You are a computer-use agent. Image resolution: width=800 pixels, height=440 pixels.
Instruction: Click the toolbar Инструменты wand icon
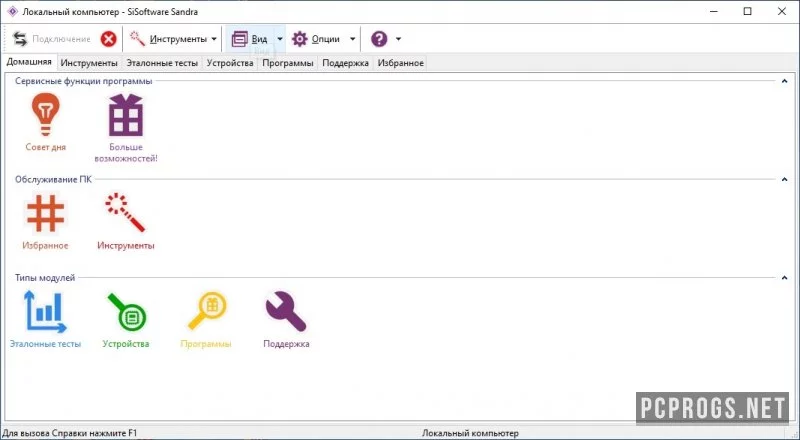click(137, 38)
